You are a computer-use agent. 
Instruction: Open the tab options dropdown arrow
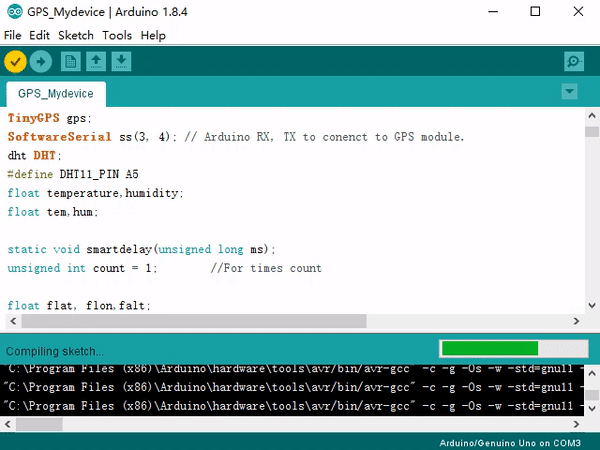point(569,91)
